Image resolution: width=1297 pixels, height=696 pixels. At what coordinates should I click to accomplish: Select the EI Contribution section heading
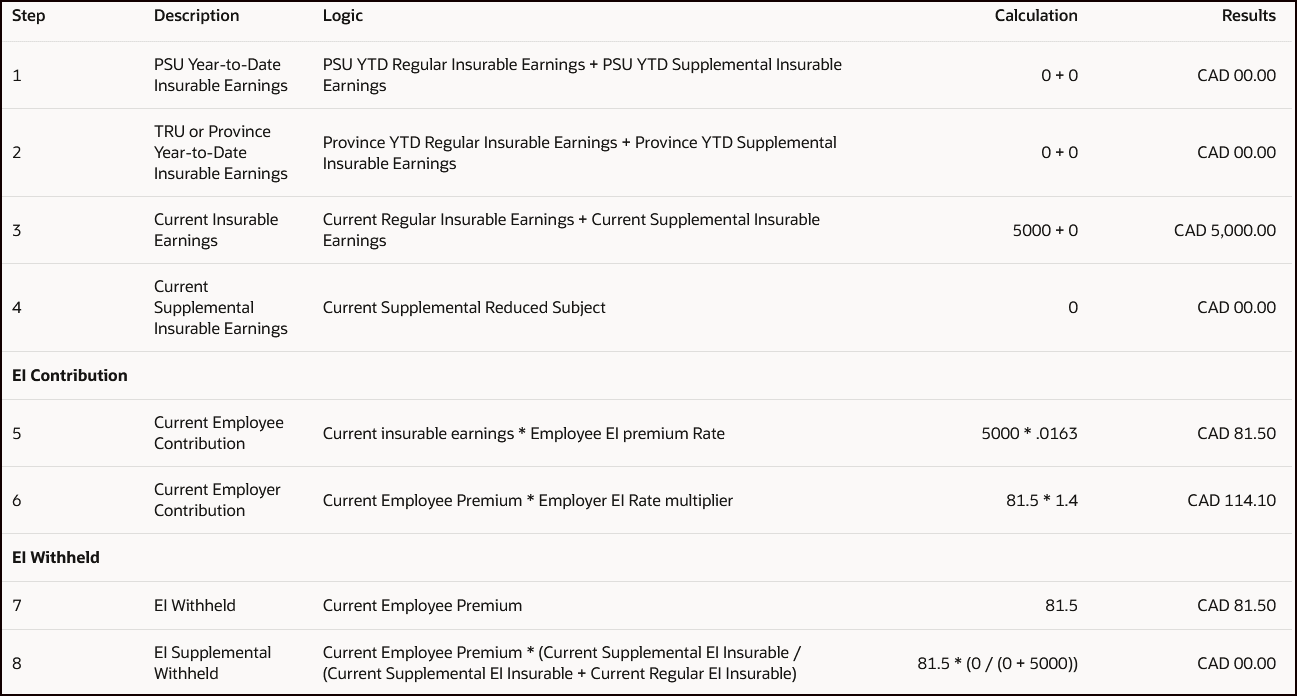pos(70,376)
